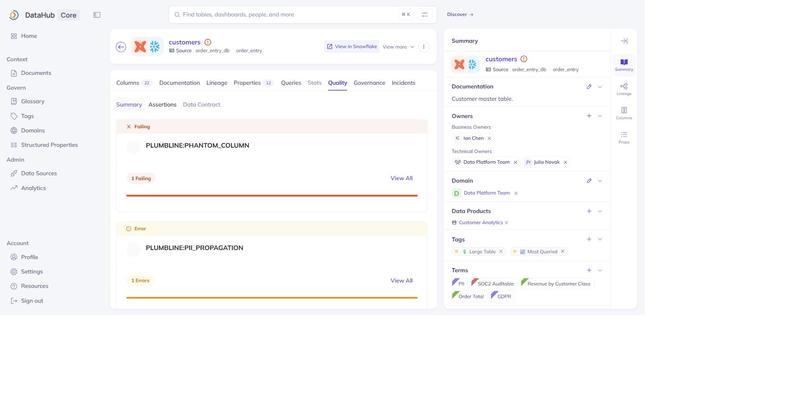Collapse the Data Products section
The height and width of the screenshot is (394, 806).
pos(600,211)
